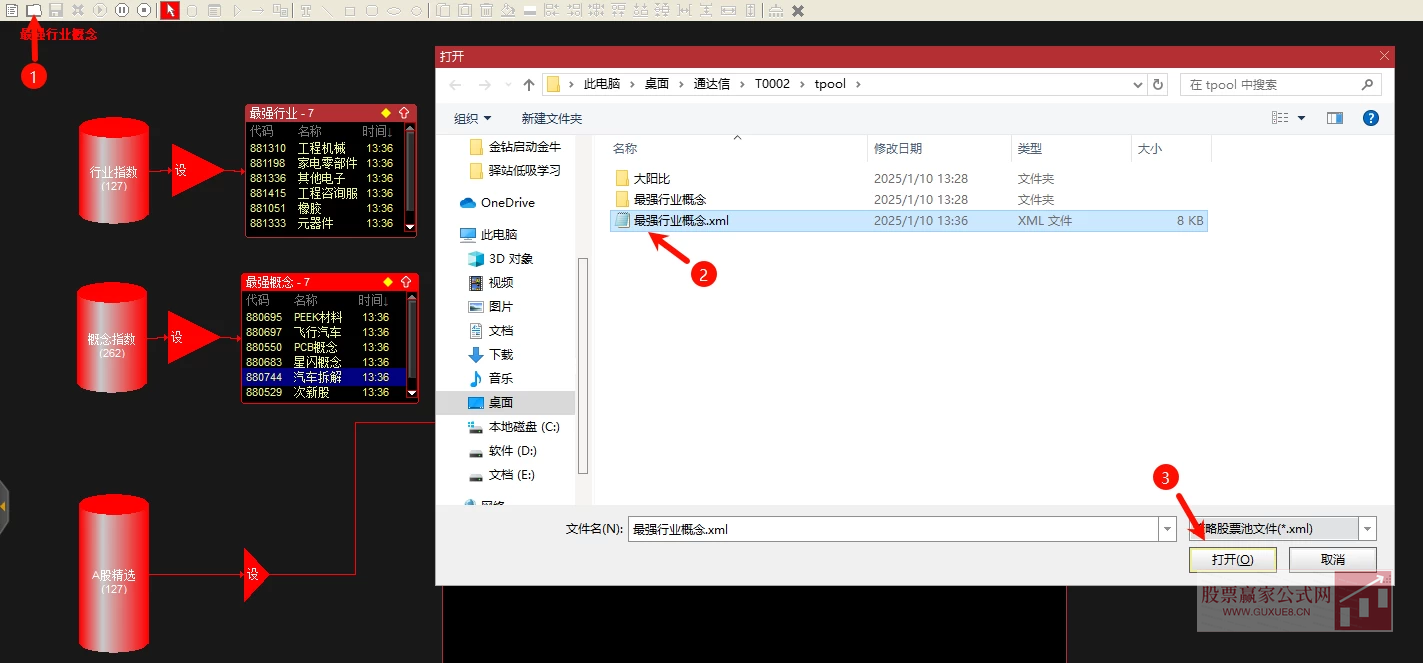Click the Save icon on the toolbar

pos(56,11)
